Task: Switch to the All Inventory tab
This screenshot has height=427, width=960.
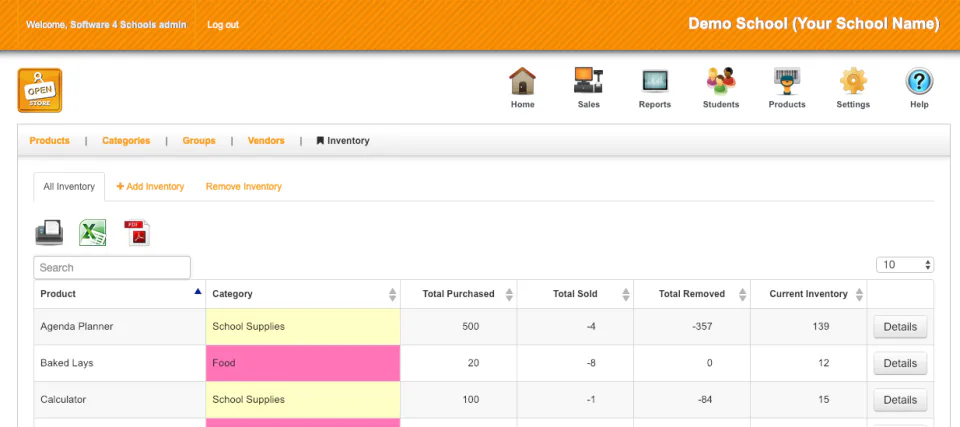Action: (69, 186)
